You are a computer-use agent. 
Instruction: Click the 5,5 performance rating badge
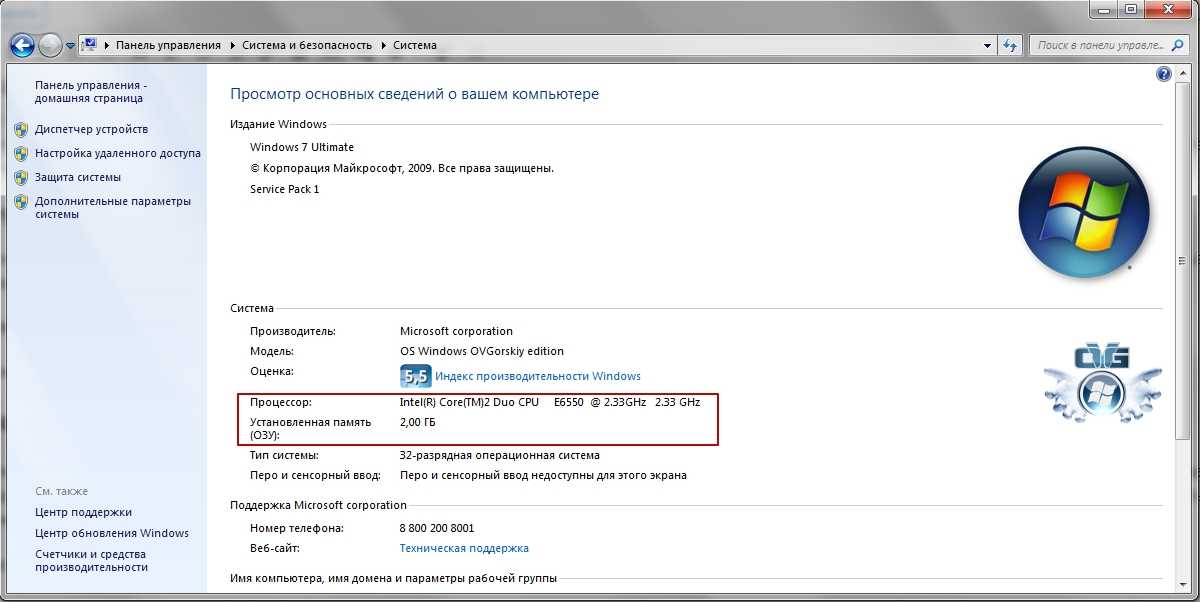415,376
